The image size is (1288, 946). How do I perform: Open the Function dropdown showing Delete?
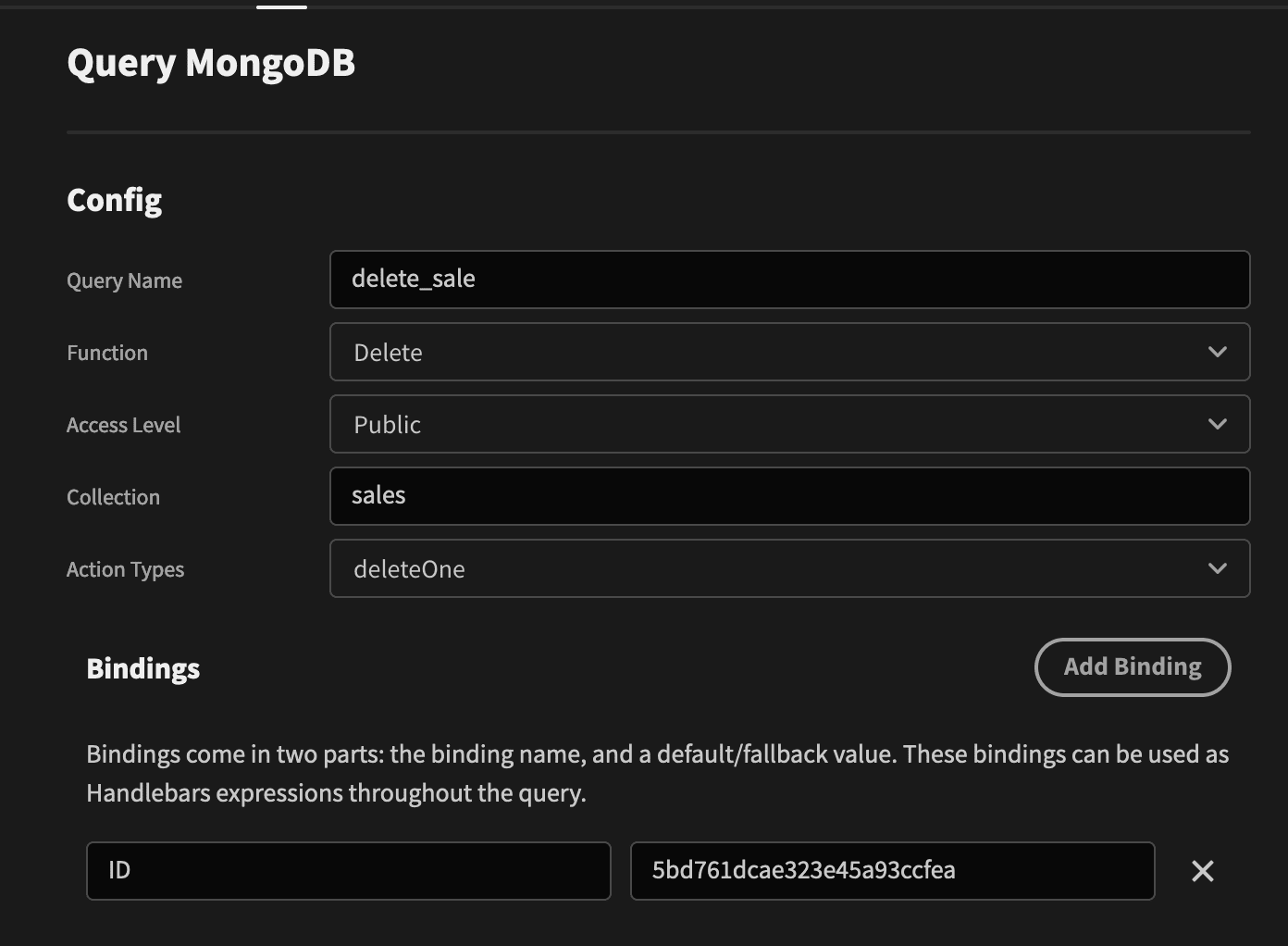[790, 352]
